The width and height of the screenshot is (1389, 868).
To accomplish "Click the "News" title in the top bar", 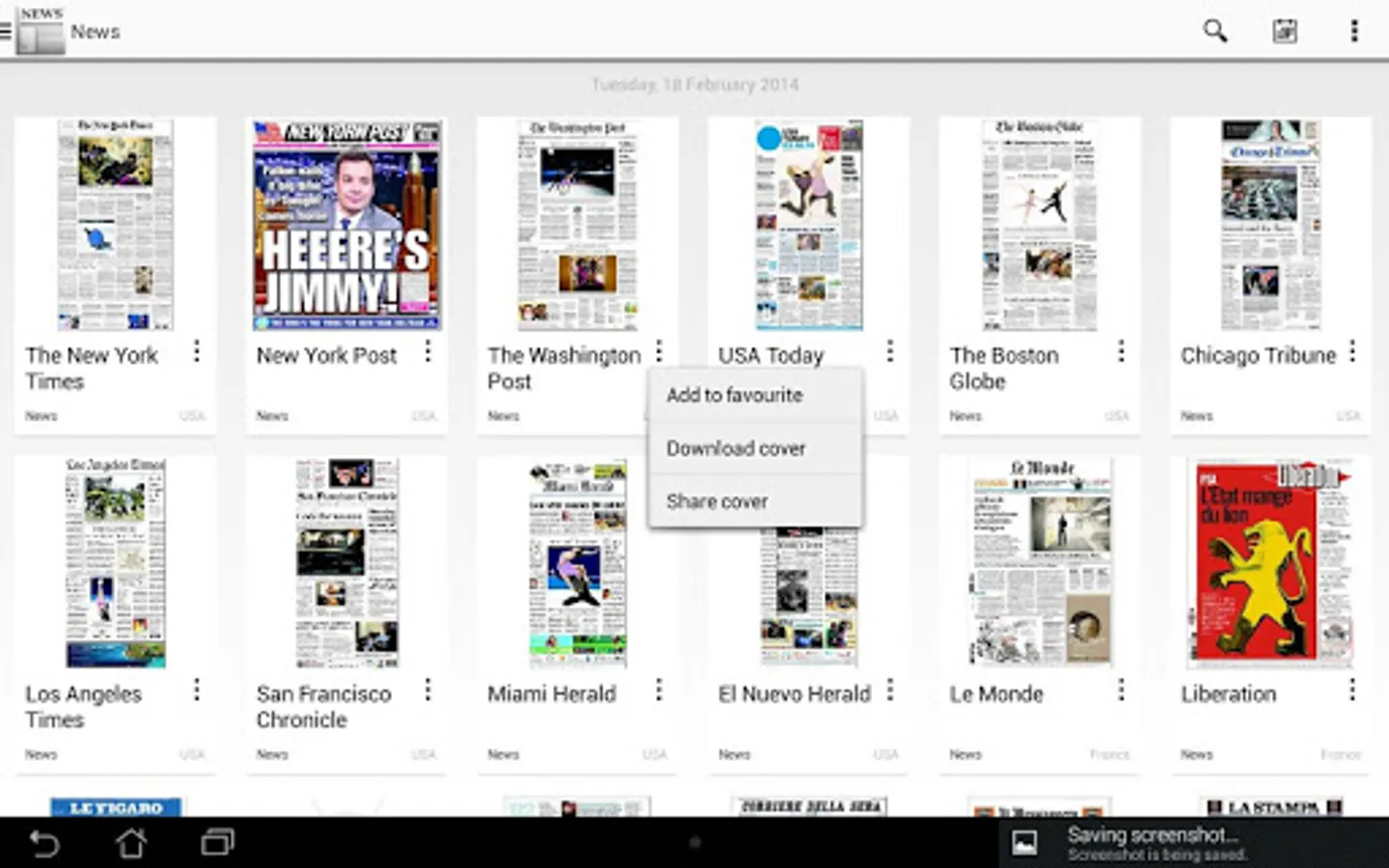I will click(x=95, y=32).
